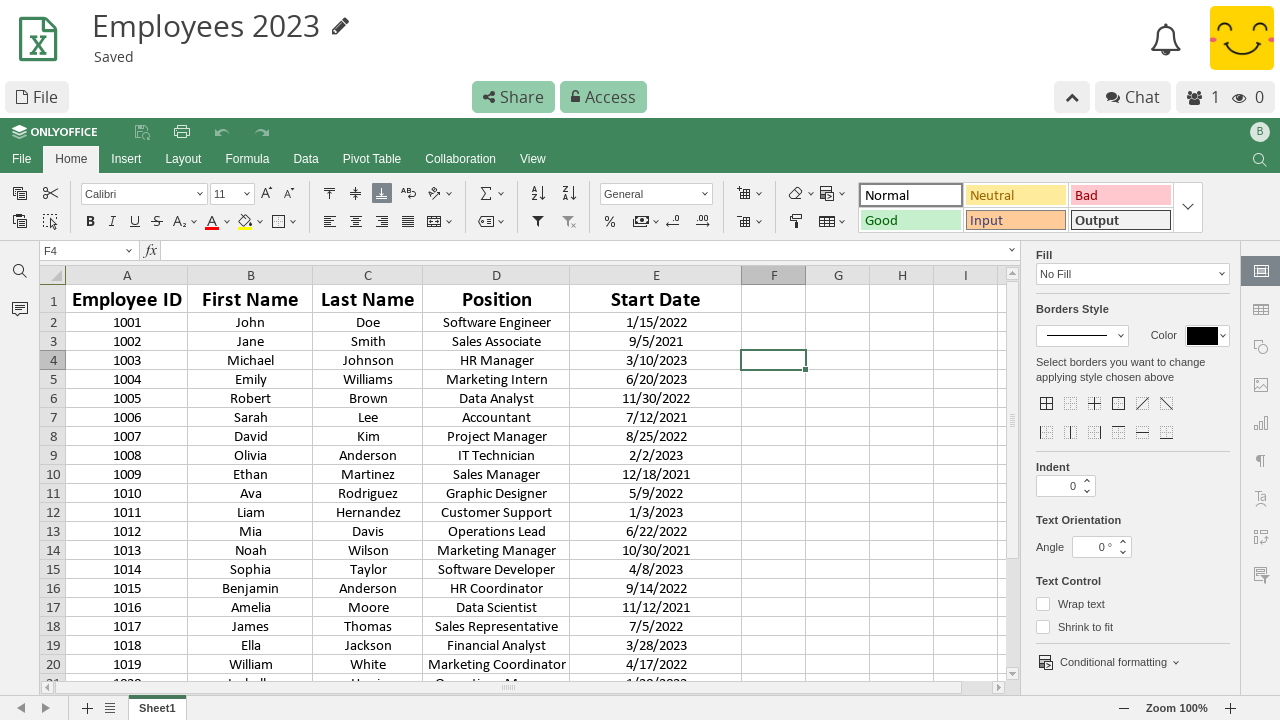Open the Table settings panel icon
Viewport: 1280px width, 720px height.
point(1261,308)
